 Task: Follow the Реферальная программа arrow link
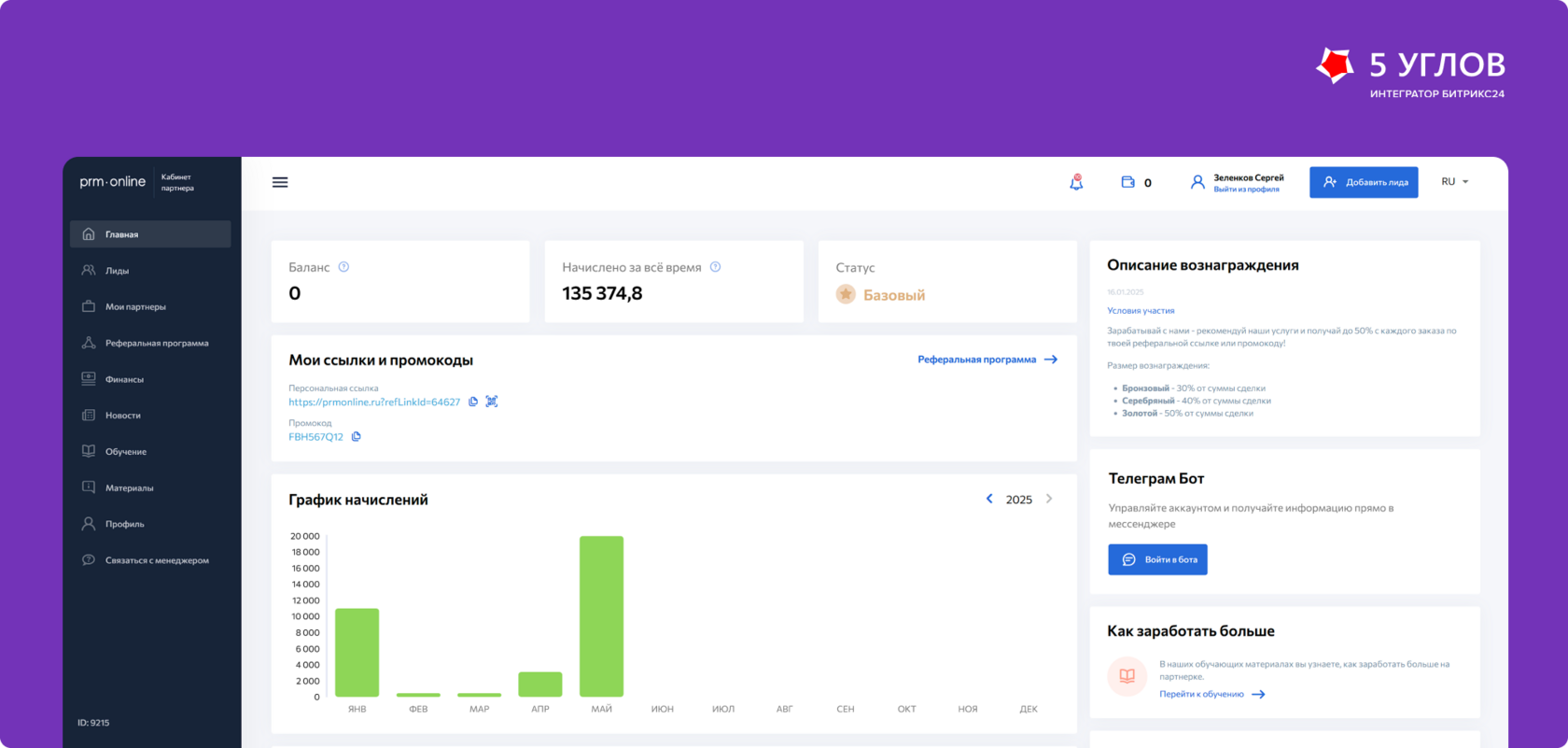987,360
